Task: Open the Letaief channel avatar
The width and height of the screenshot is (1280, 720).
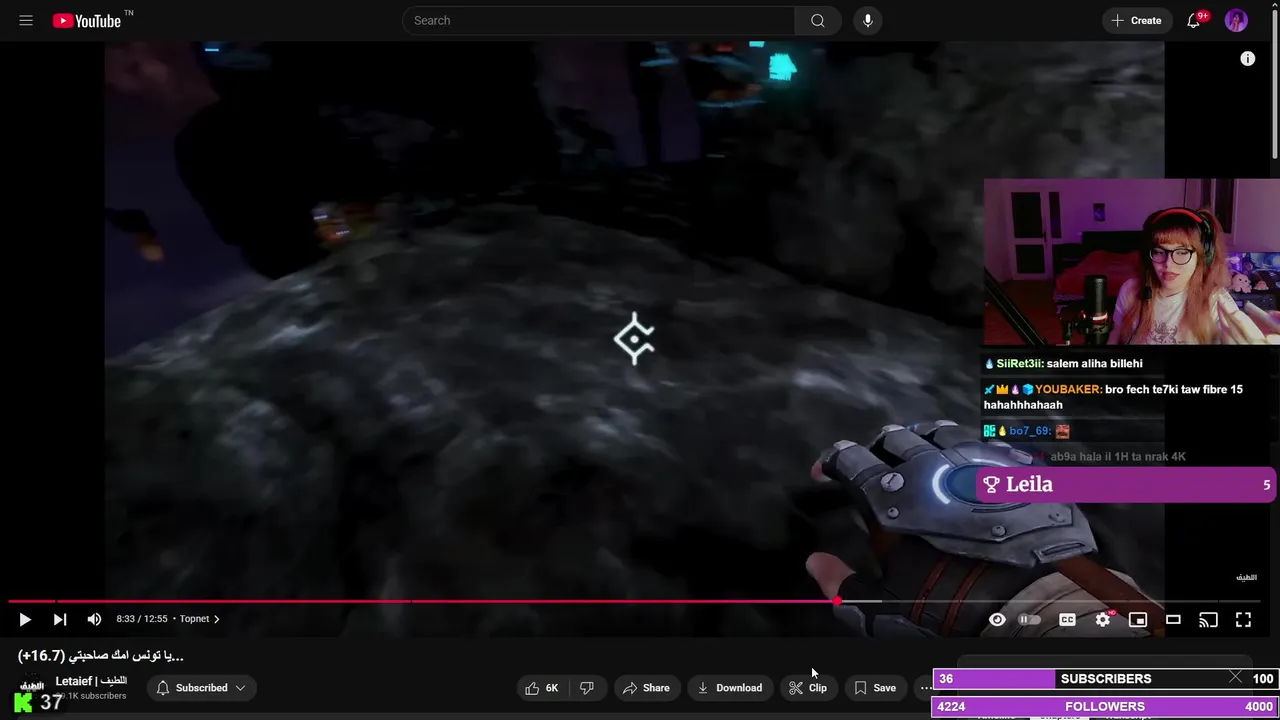Action: 32,688
